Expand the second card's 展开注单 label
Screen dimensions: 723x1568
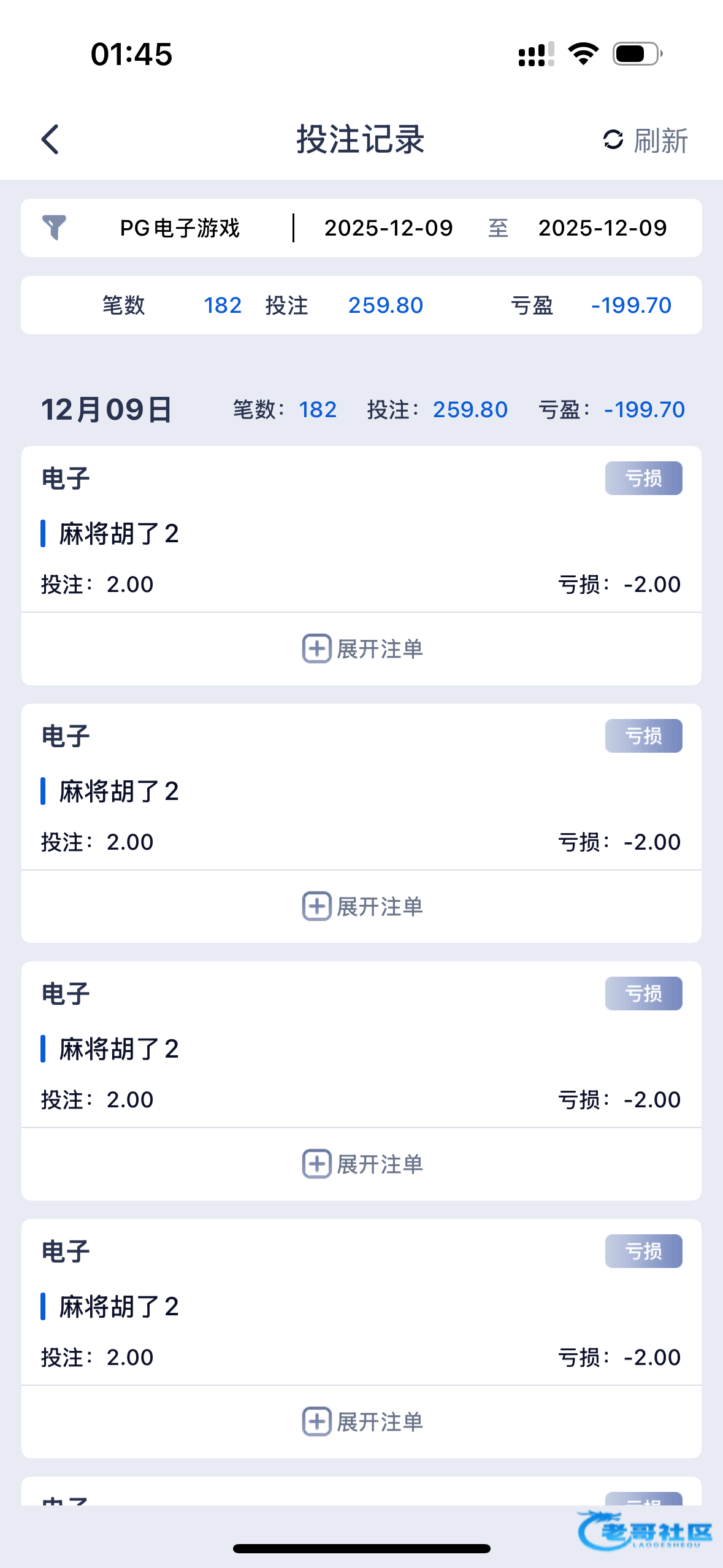pos(380,907)
